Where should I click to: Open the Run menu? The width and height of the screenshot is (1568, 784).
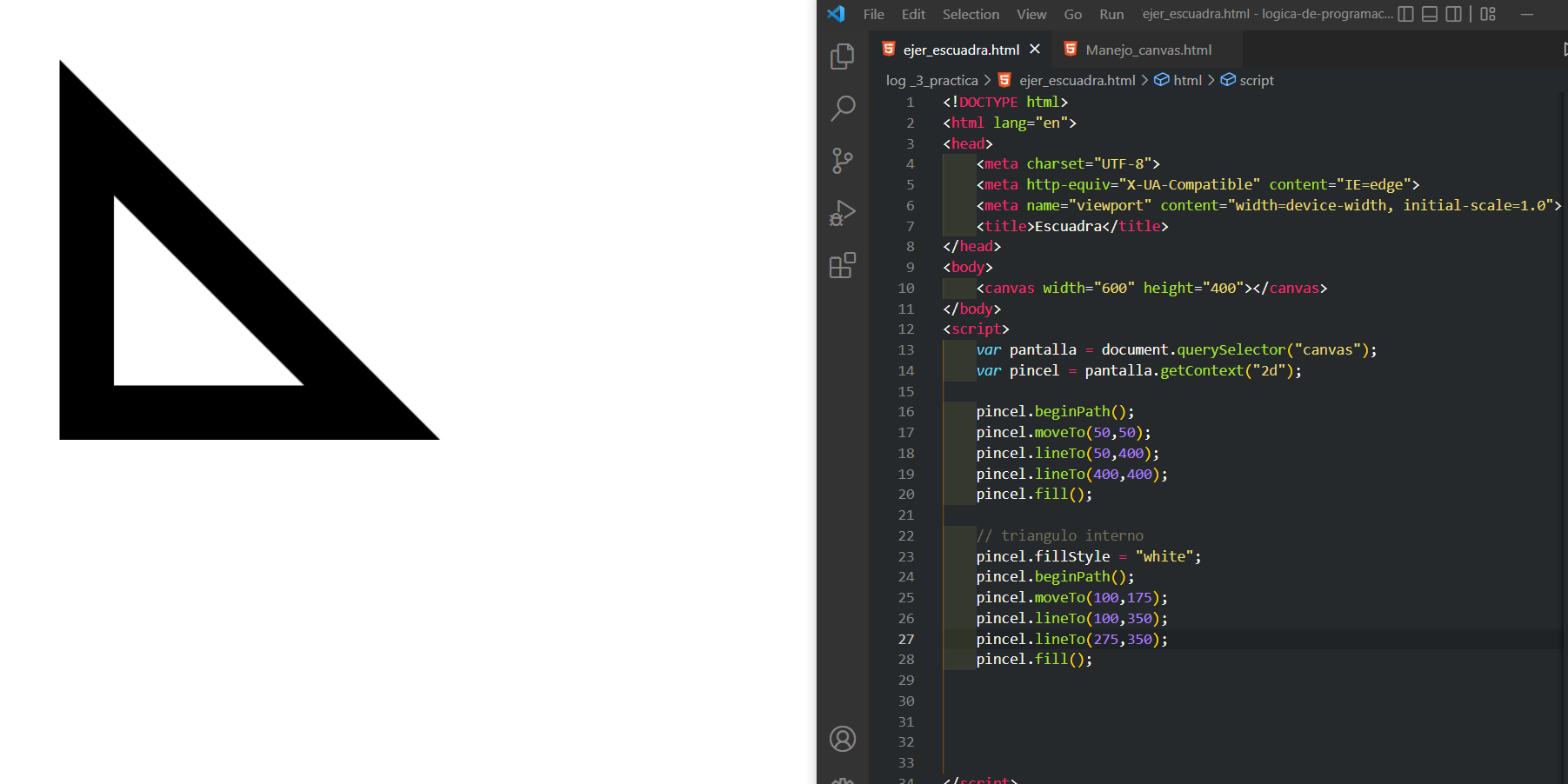[x=1111, y=14]
